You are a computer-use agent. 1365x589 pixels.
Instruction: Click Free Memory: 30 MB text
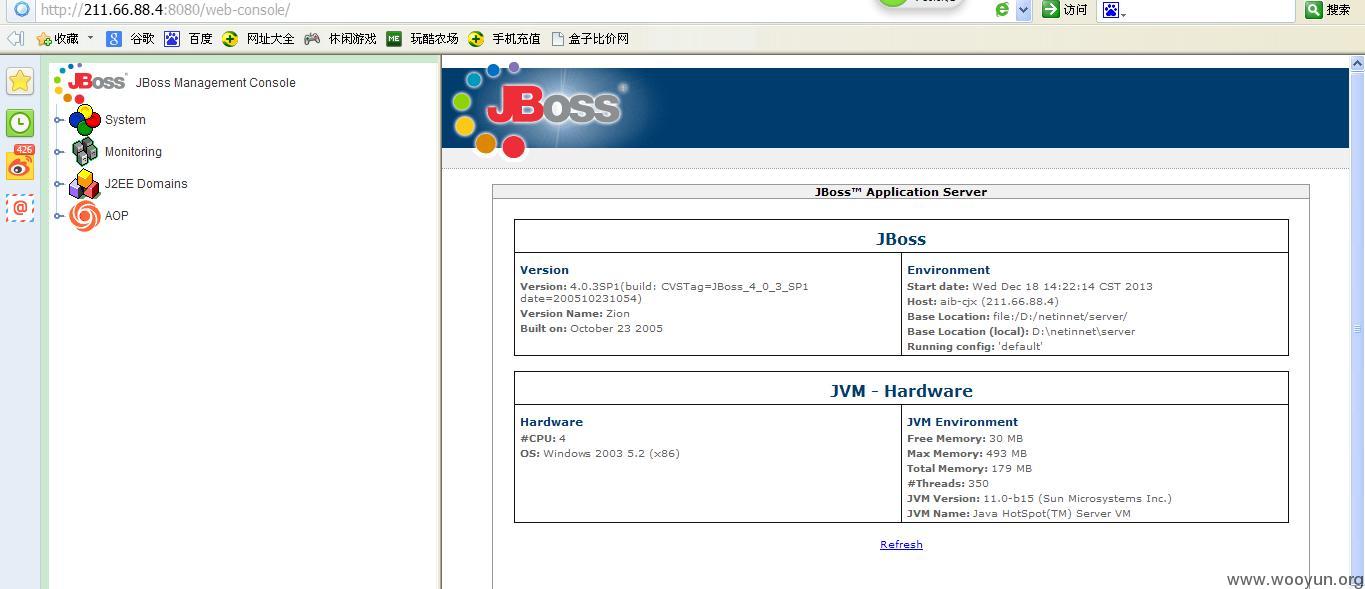(965, 438)
